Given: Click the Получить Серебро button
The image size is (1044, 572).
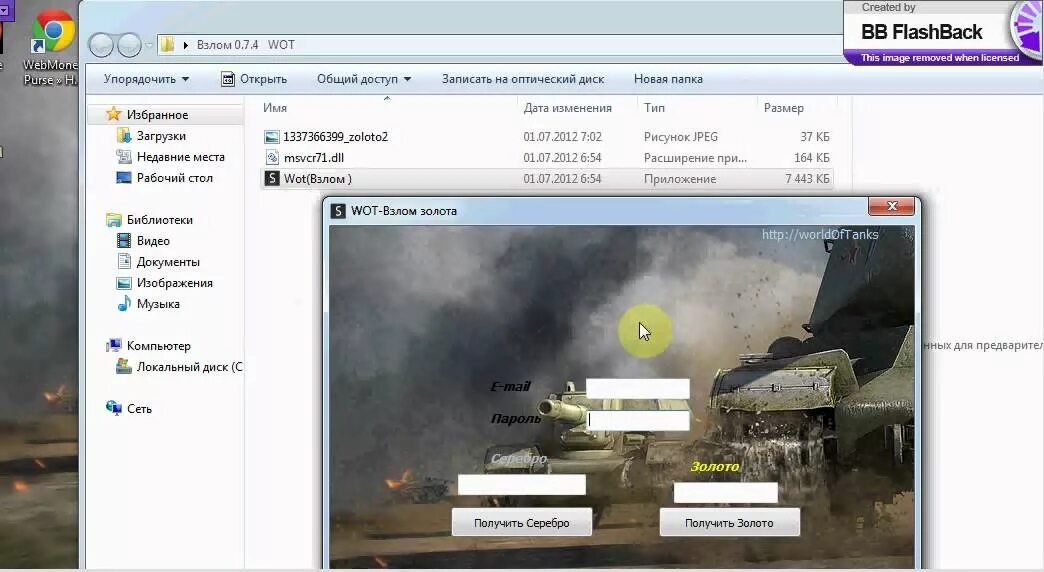Looking at the screenshot, I should tap(522, 523).
